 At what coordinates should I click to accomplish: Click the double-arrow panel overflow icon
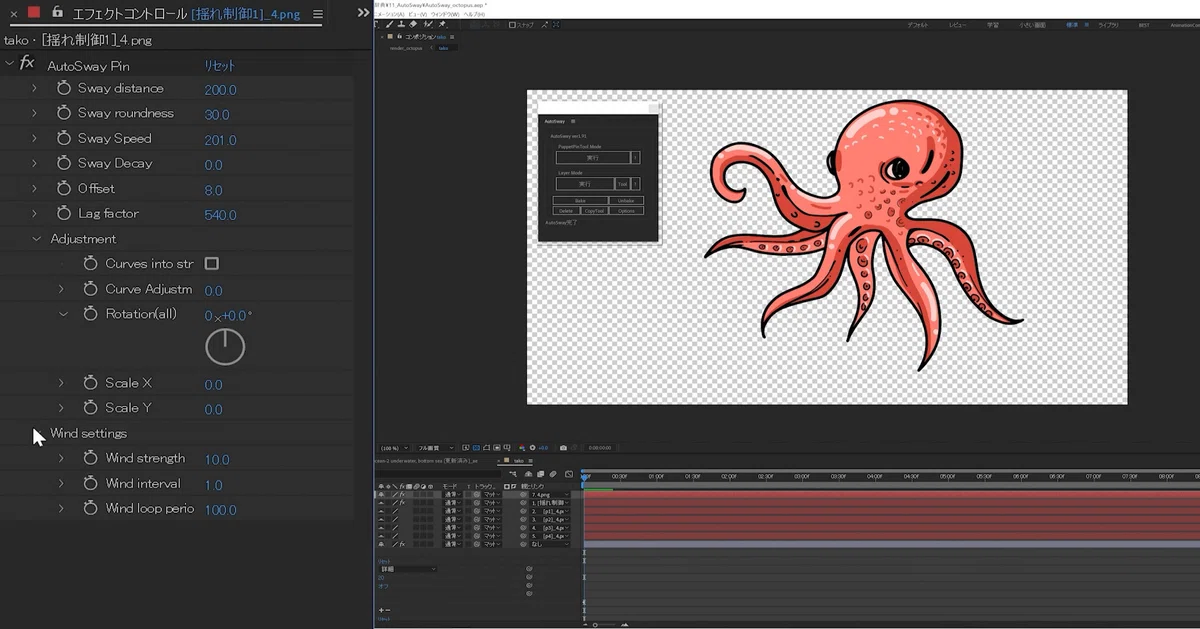(x=364, y=14)
